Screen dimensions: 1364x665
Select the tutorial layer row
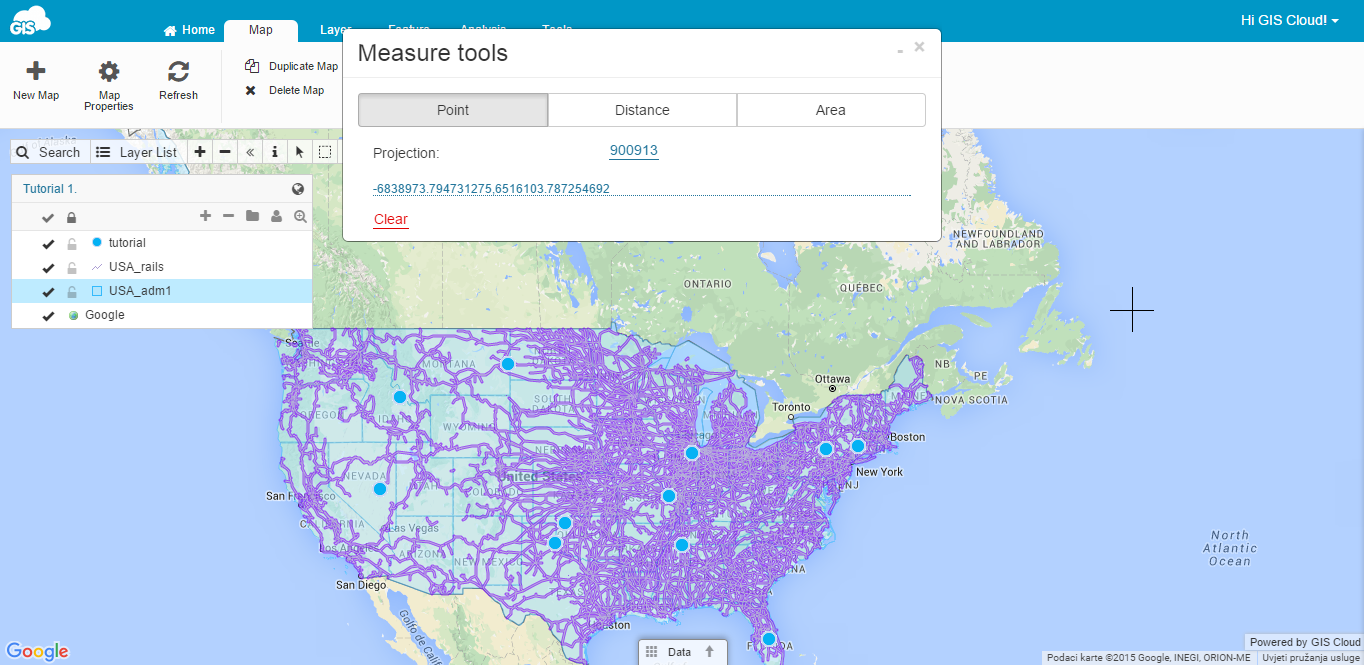(x=162, y=243)
